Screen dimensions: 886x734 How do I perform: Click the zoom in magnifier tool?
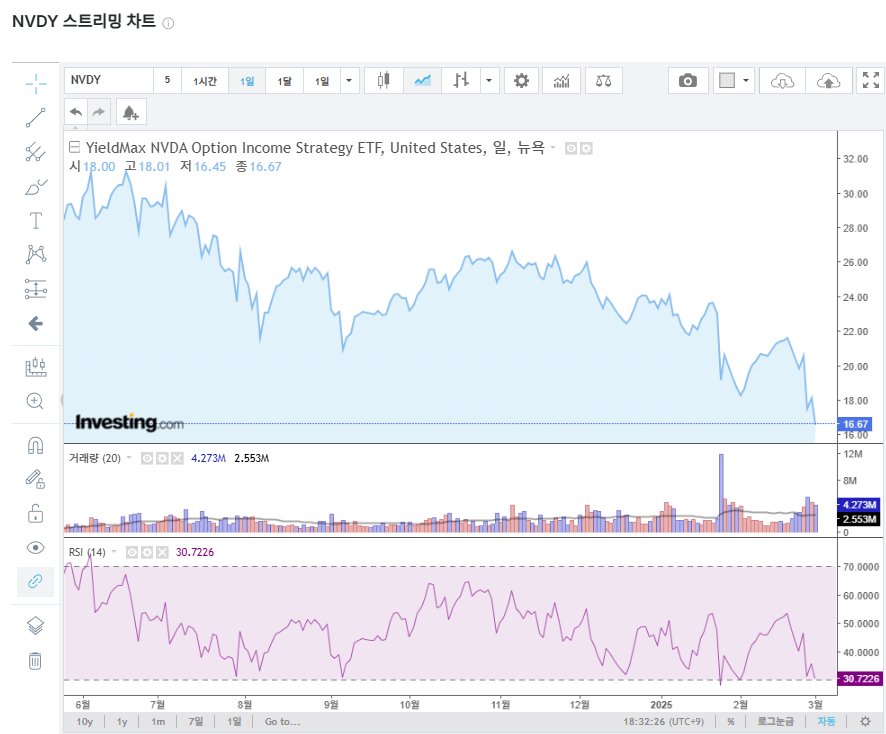point(35,401)
